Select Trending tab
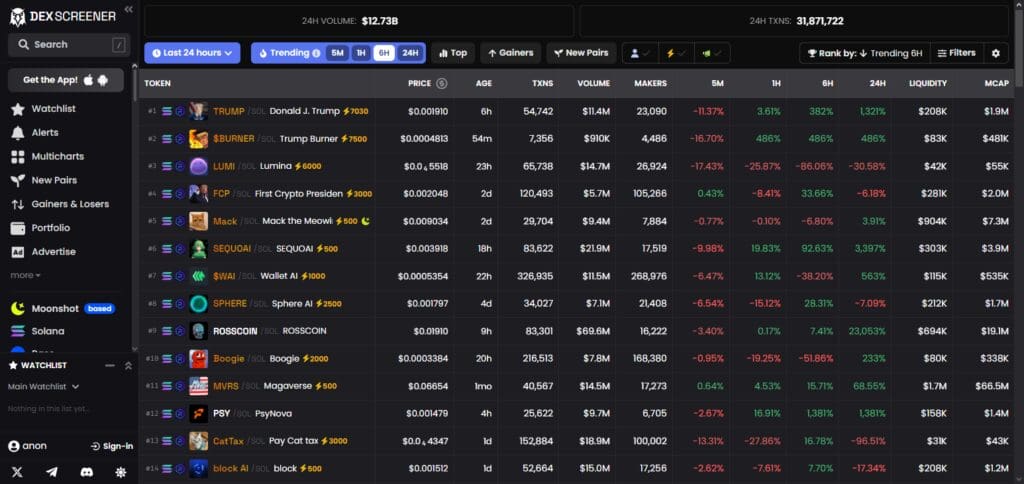 click(x=289, y=54)
